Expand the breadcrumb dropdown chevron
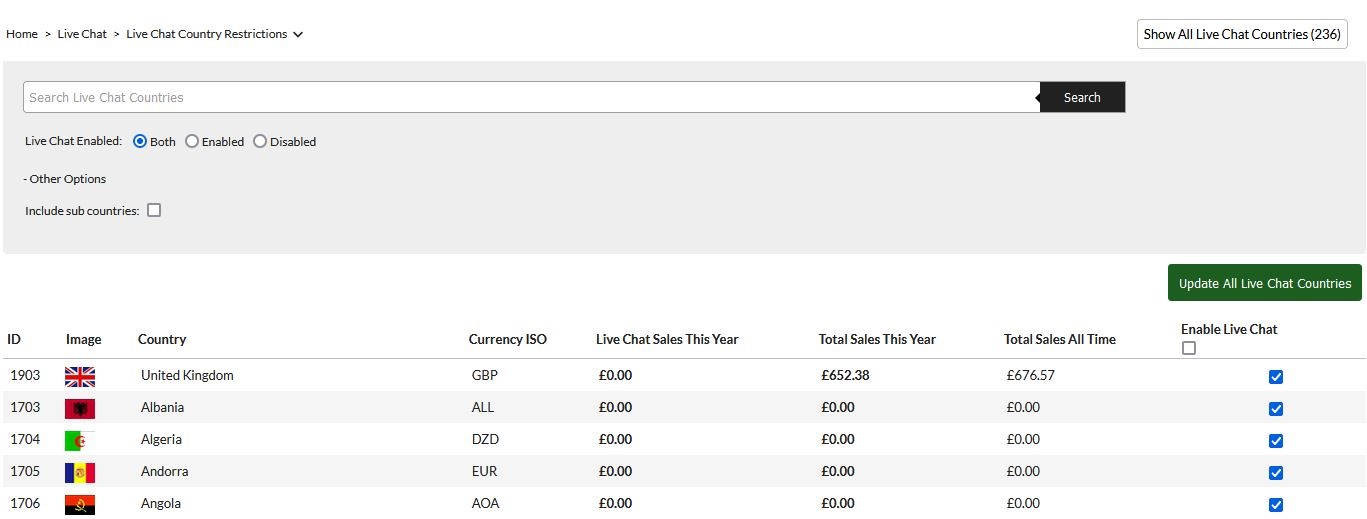Image resolution: width=1367 pixels, height=519 pixels. (x=298, y=34)
